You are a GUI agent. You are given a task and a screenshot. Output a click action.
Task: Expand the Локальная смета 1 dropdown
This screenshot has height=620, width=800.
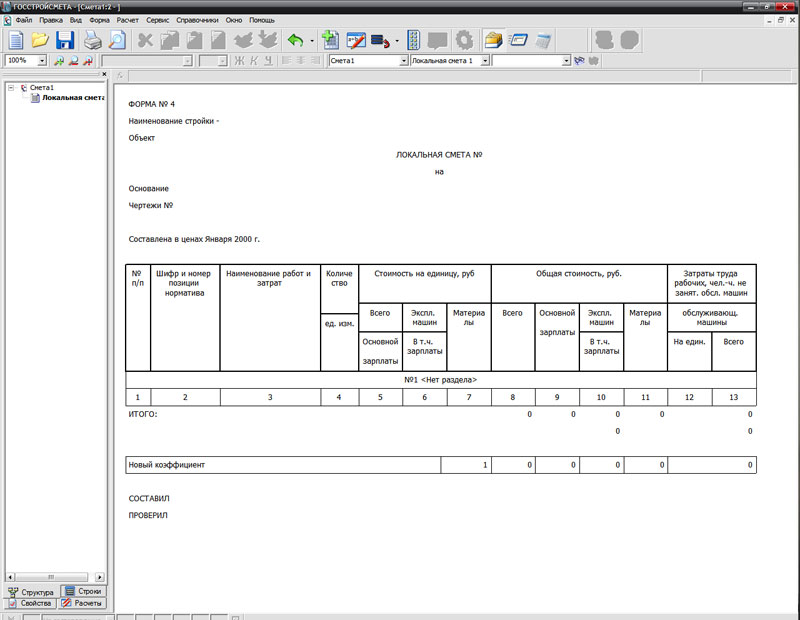click(x=485, y=61)
